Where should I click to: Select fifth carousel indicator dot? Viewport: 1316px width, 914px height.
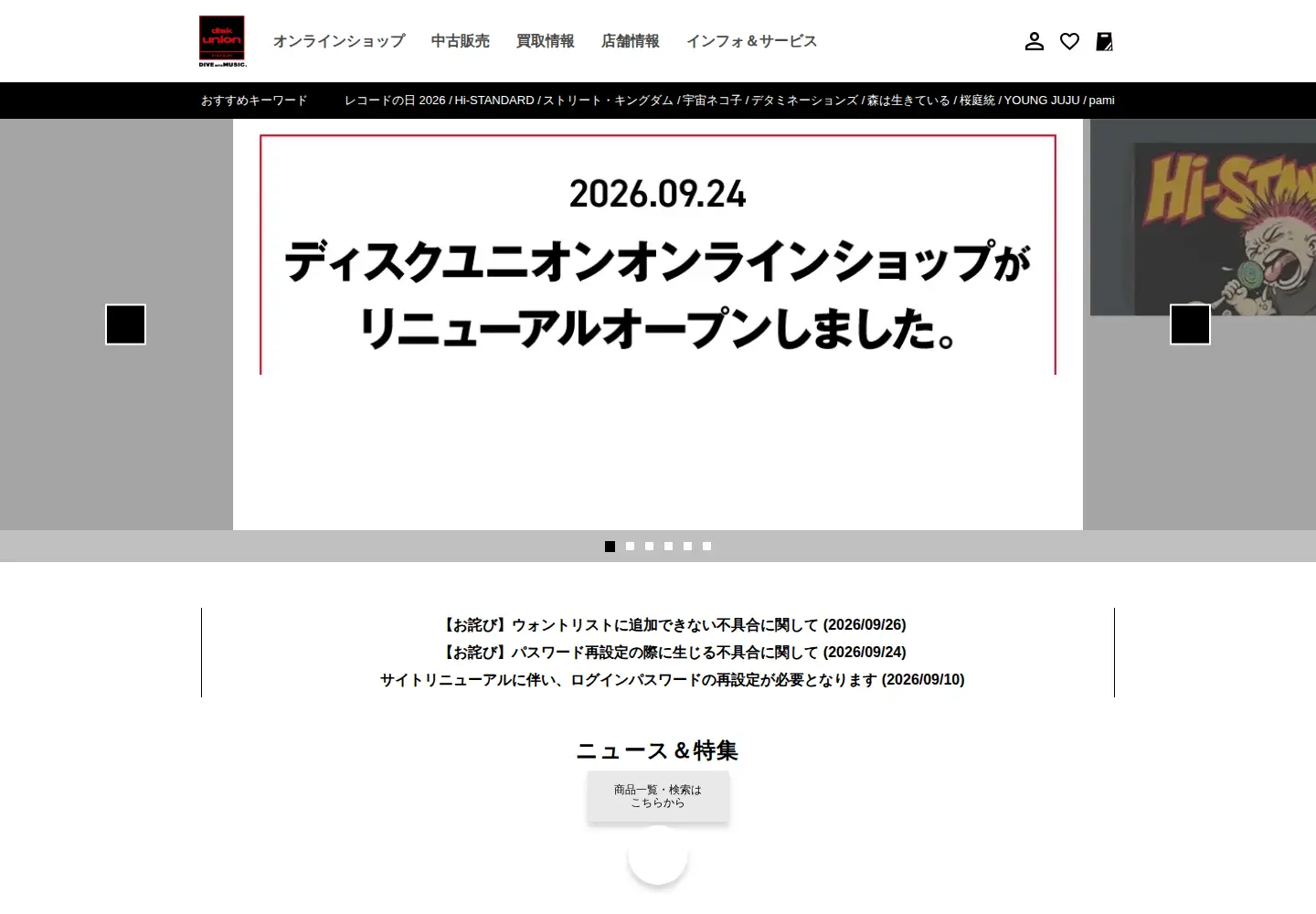(x=687, y=547)
